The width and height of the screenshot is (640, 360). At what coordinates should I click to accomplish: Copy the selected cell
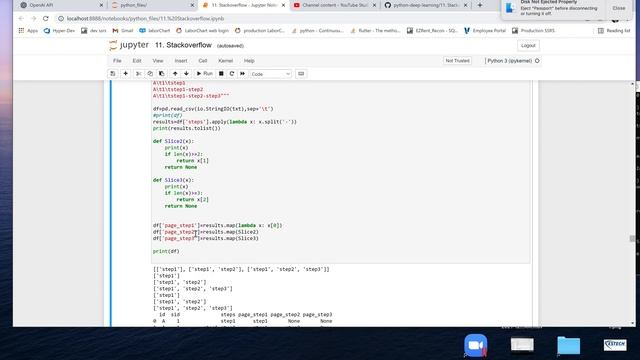click(150, 74)
